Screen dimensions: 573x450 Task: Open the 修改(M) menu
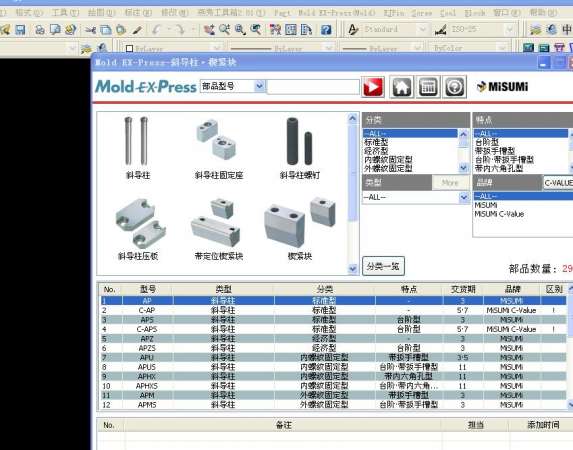click(x=174, y=13)
